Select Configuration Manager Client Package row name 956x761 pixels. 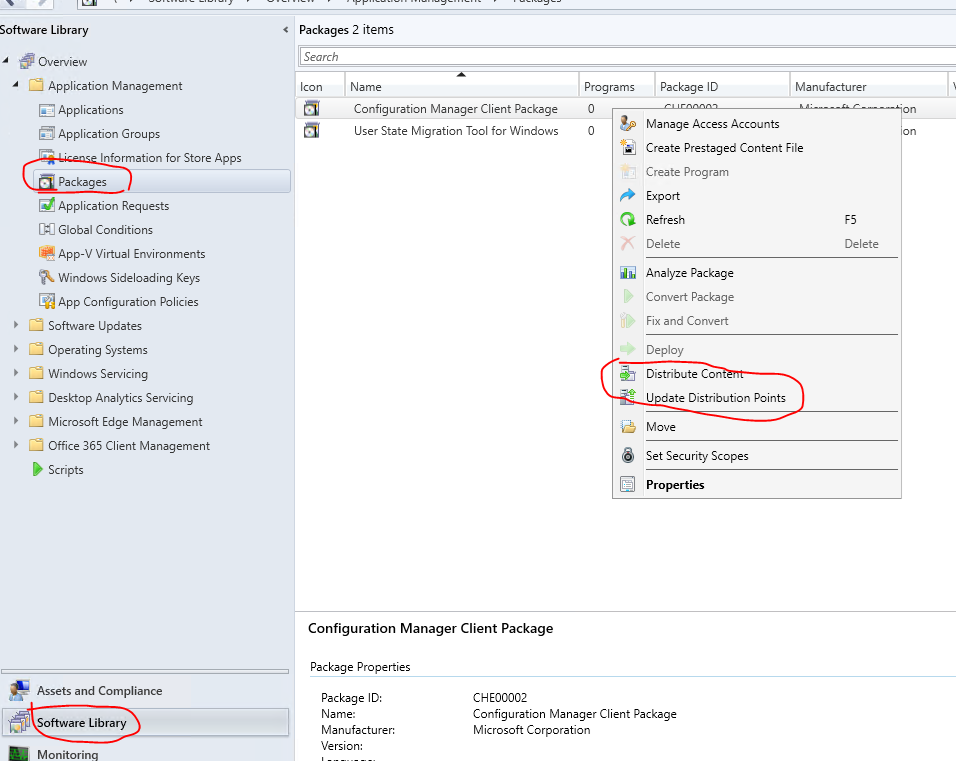pos(455,109)
